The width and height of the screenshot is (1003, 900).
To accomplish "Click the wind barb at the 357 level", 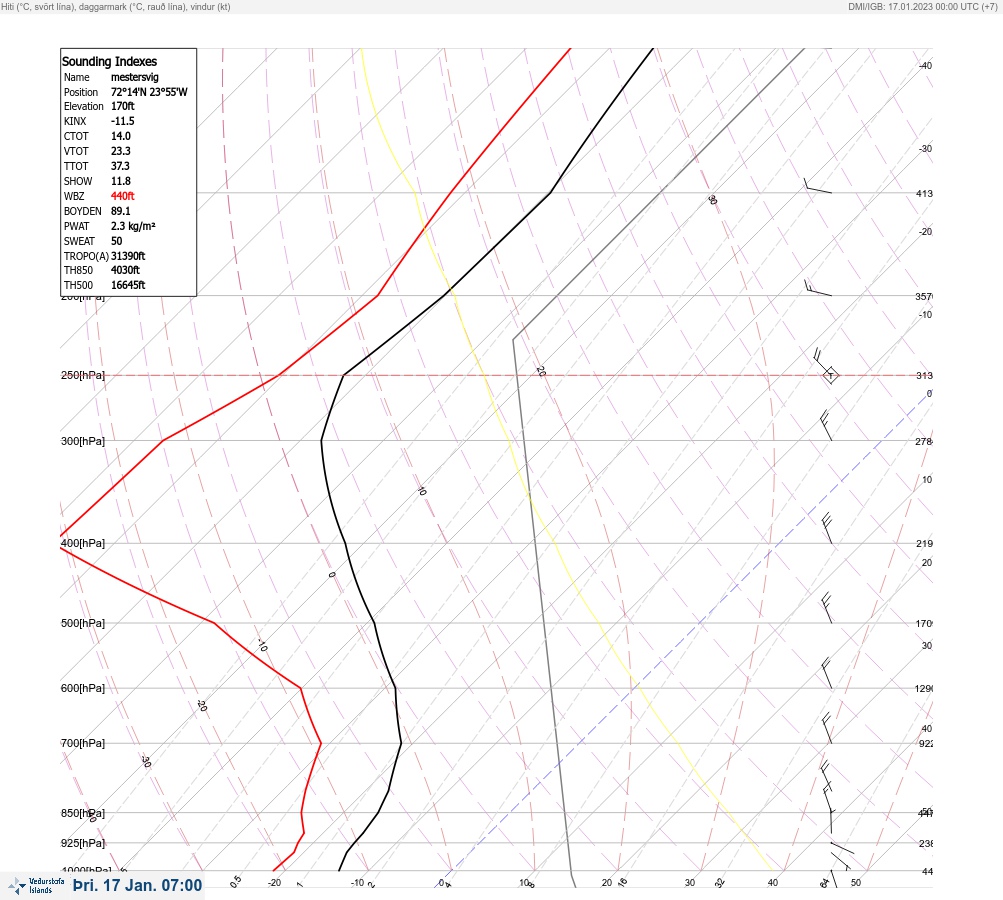I will click(817, 288).
